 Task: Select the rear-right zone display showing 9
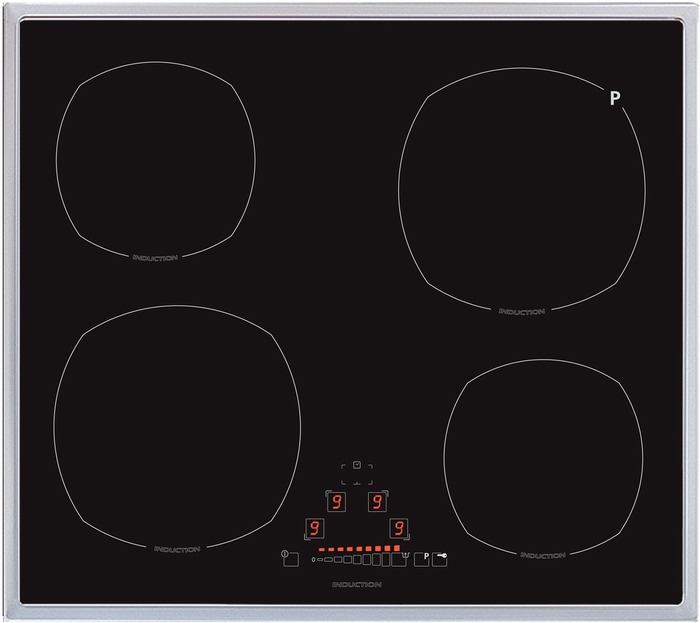[x=377, y=501]
